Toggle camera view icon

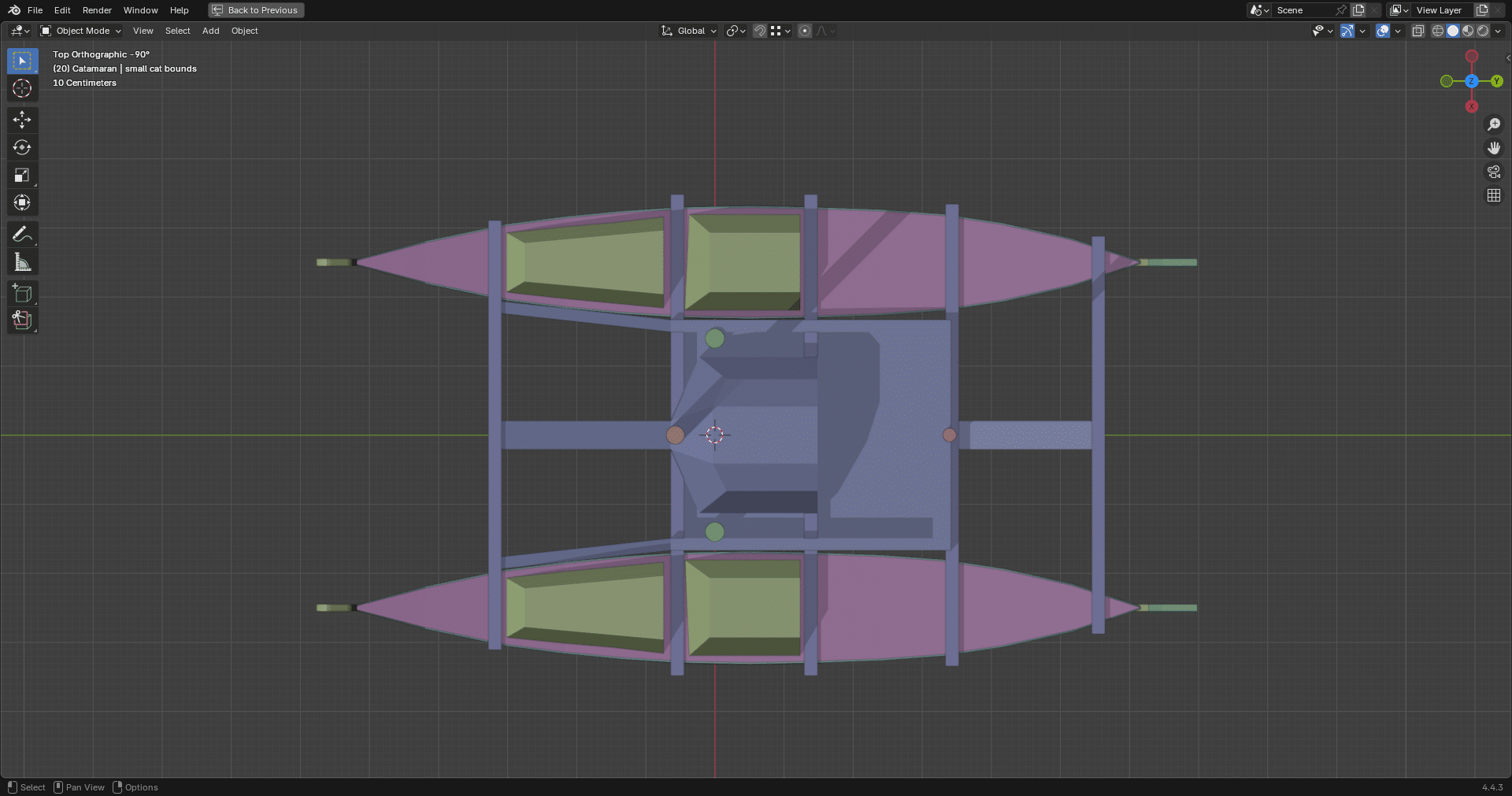1494,172
